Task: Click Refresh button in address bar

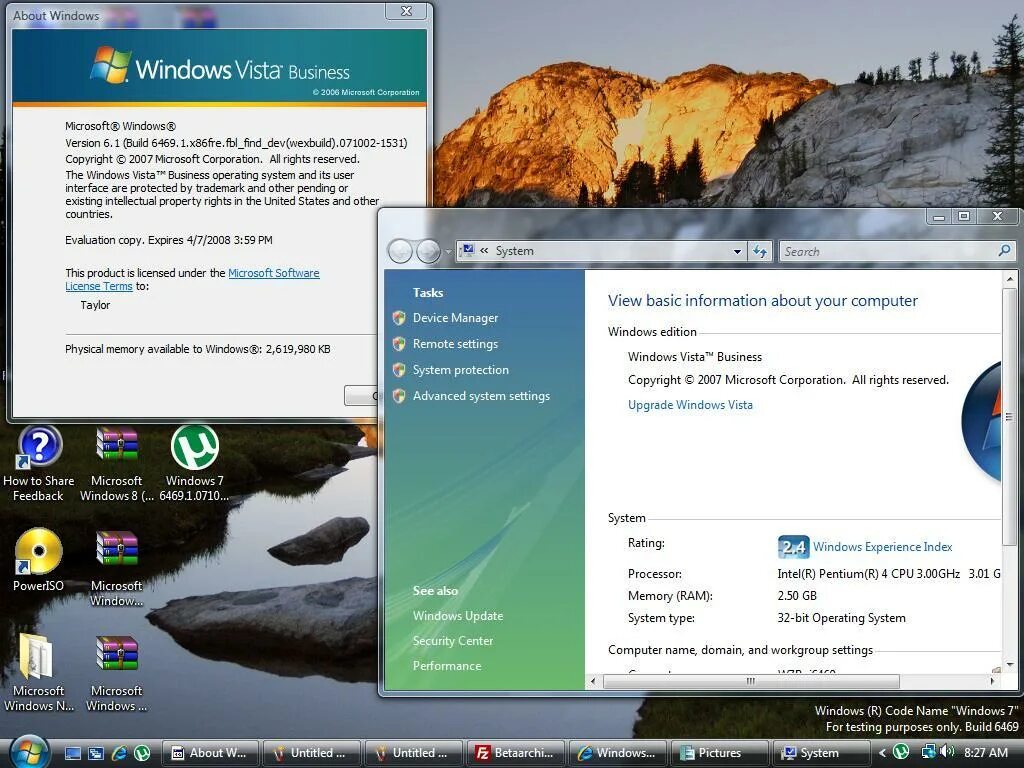Action: point(760,251)
